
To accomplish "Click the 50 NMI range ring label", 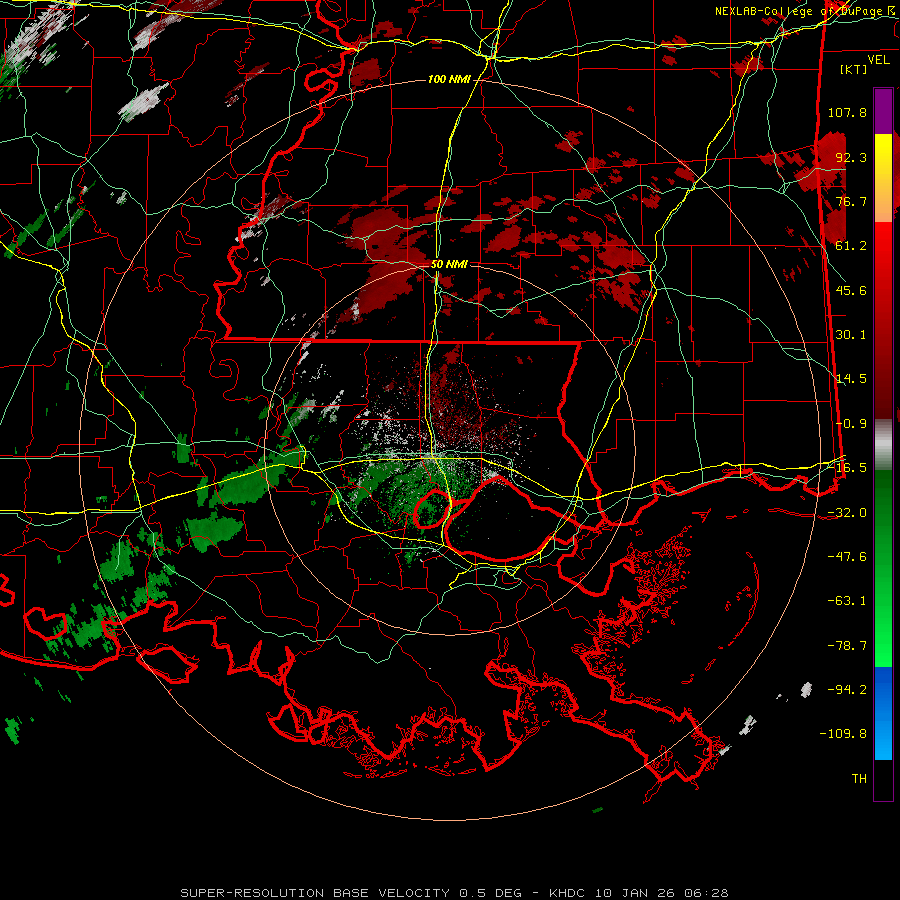I will coord(449,264).
